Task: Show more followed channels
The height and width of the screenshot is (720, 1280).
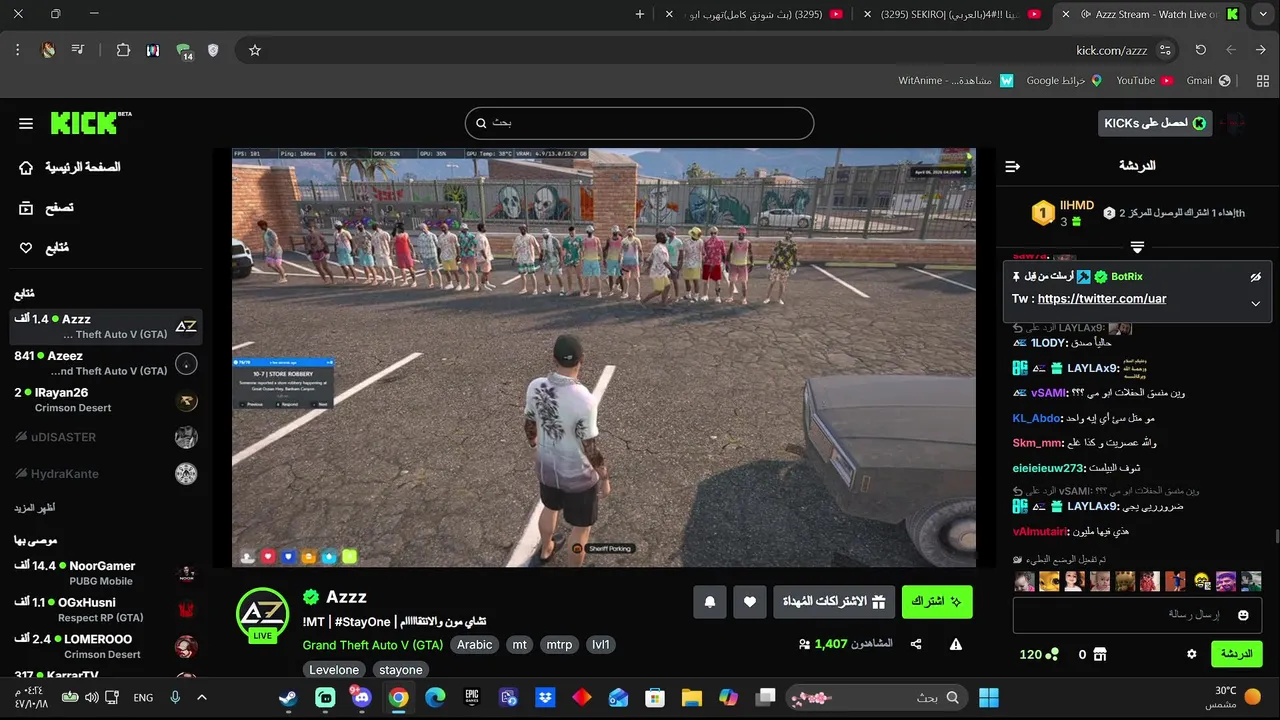Action: pos(33,508)
